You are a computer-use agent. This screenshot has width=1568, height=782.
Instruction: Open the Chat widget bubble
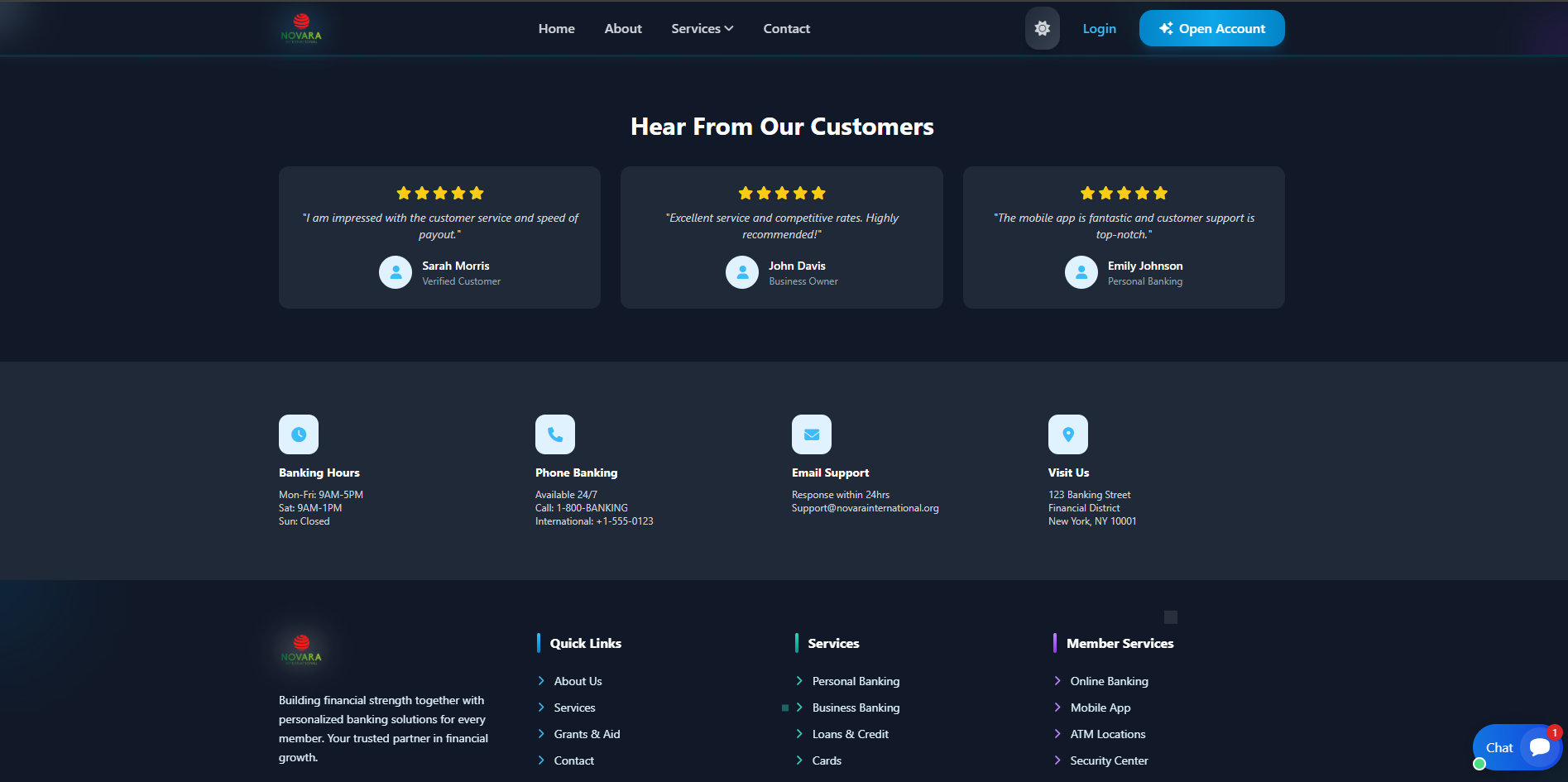point(1516,747)
